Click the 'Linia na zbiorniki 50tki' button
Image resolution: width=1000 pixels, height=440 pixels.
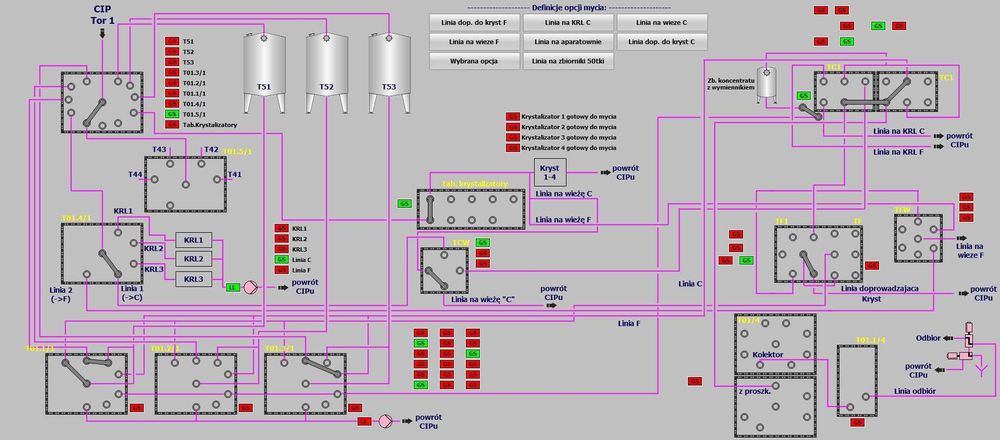pos(568,61)
